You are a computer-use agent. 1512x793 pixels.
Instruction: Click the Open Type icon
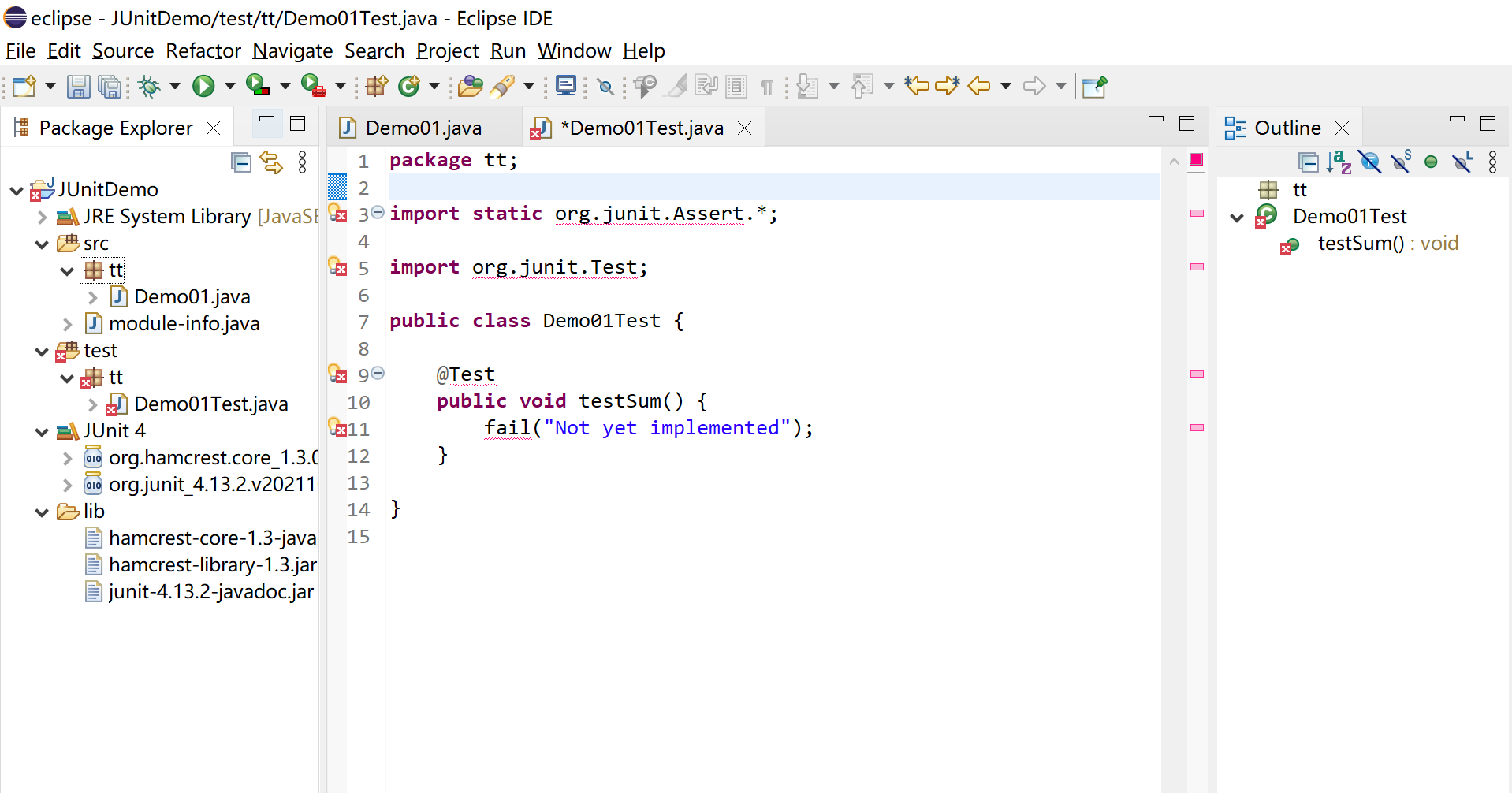(x=470, y=86)
